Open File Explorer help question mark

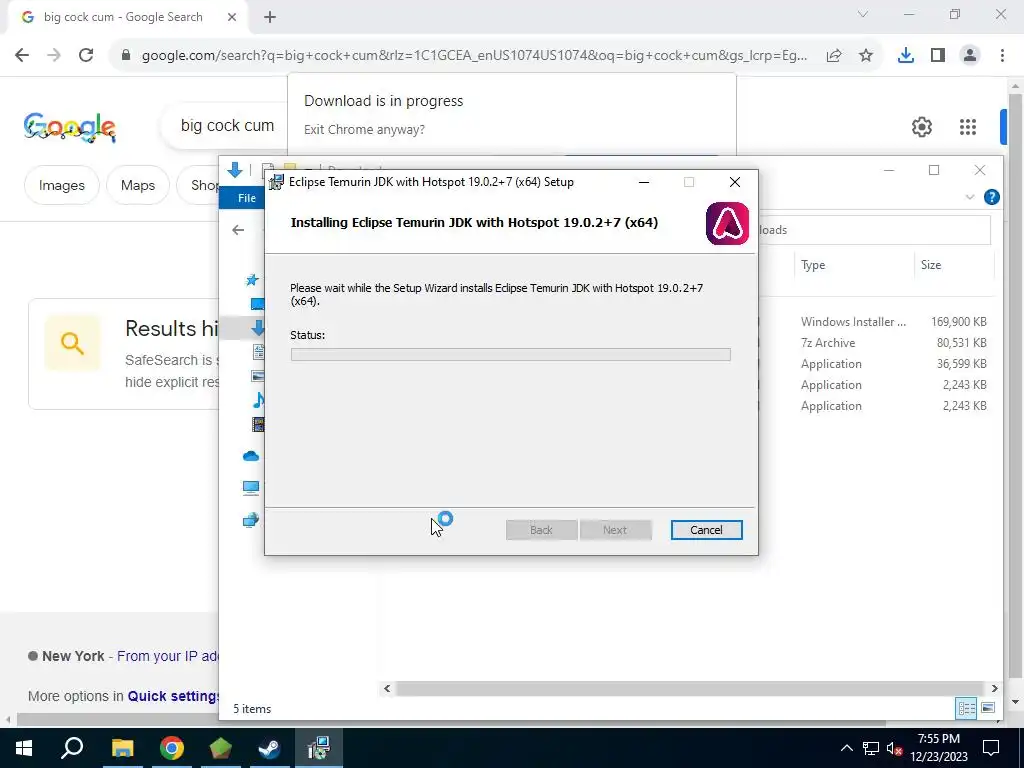click(991, 197)
